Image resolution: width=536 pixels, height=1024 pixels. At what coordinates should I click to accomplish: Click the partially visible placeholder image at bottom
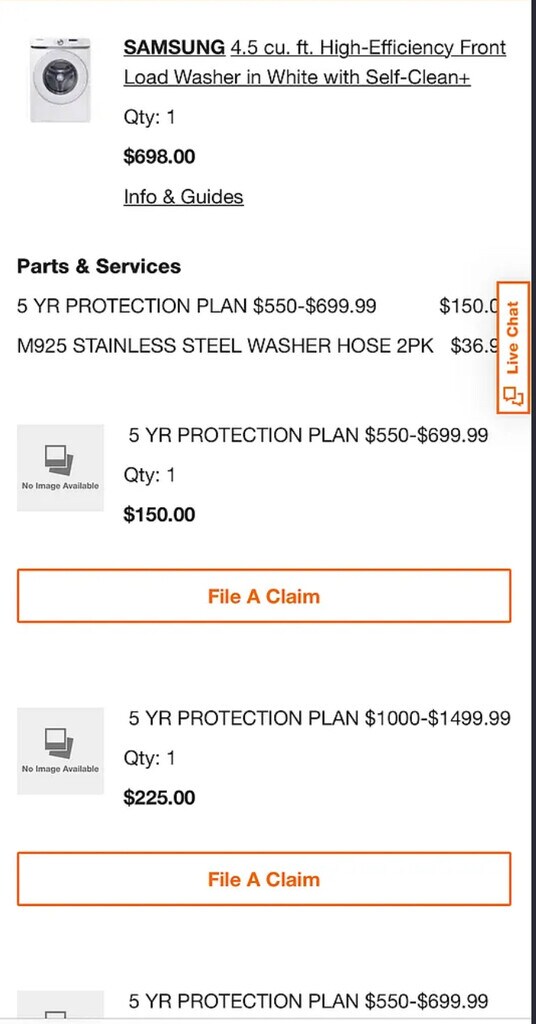click(60, 1004)
